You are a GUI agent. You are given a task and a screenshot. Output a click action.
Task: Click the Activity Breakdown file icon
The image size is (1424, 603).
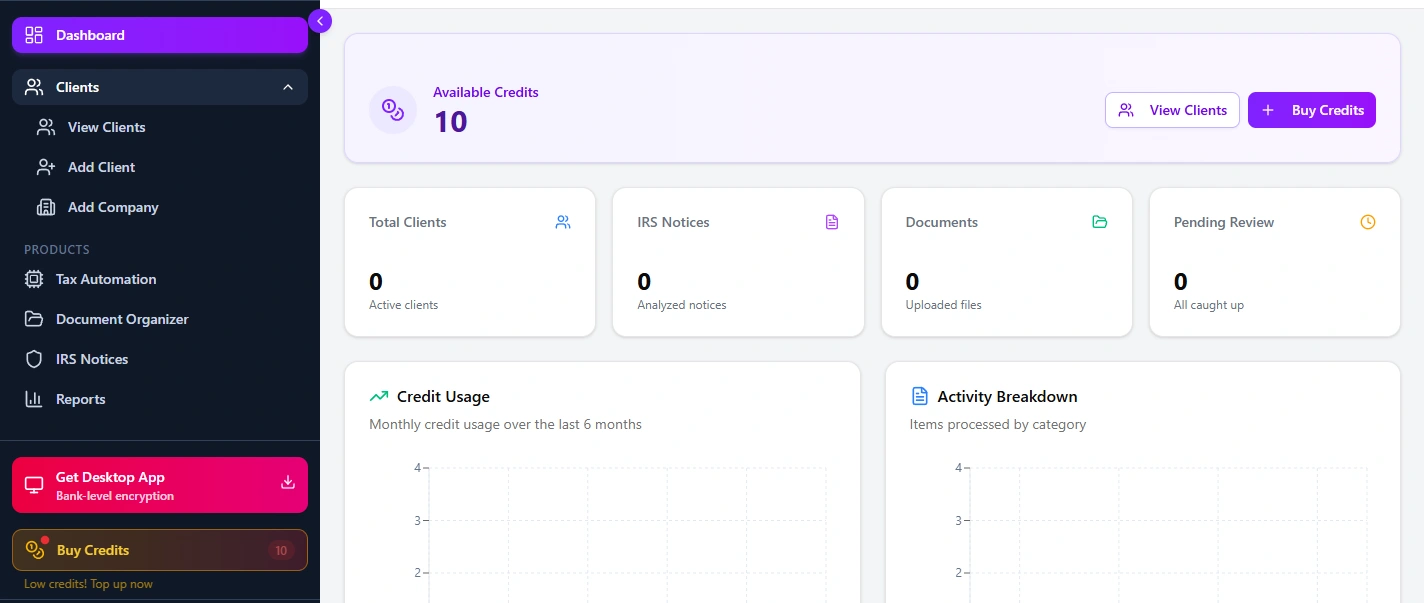(x=920, y=397)
